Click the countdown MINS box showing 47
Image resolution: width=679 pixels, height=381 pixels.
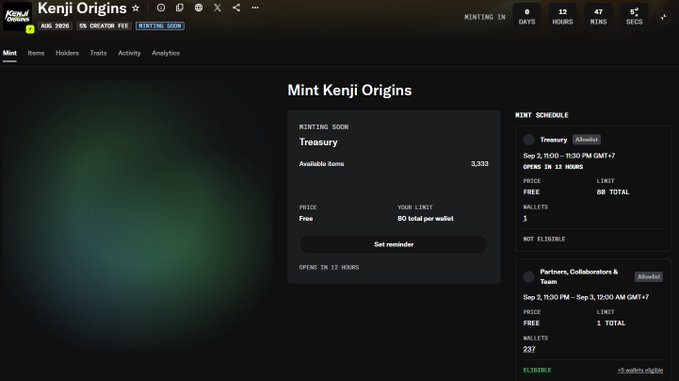(598, 16)
